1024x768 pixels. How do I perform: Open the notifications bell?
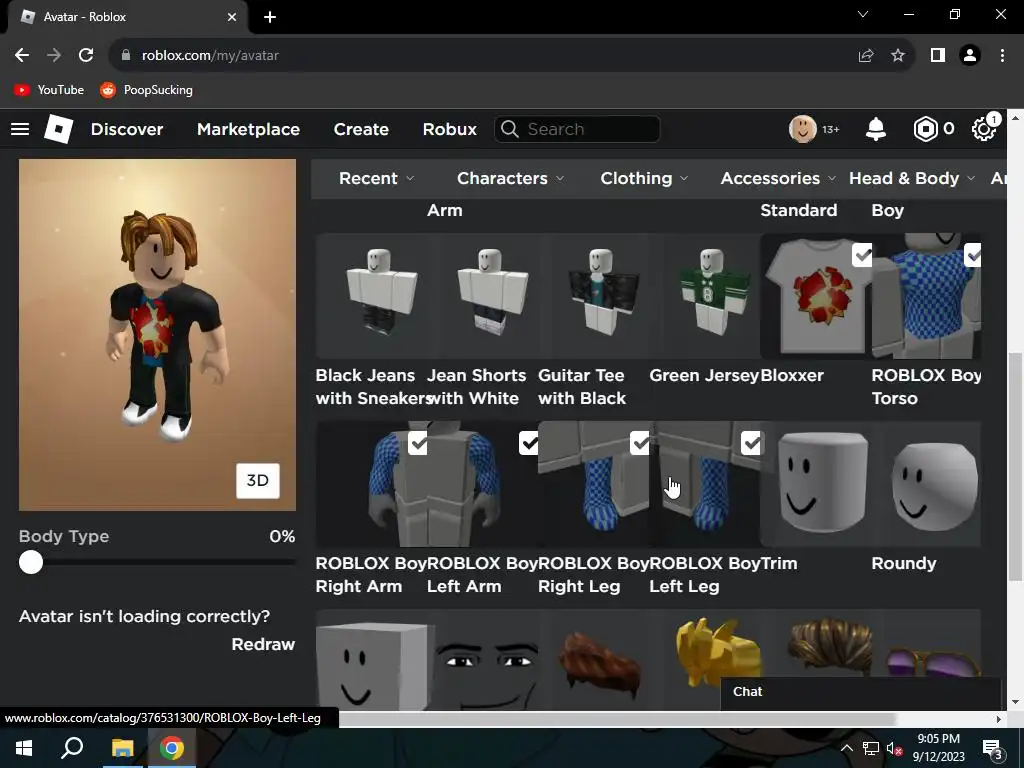click(876, 129)
